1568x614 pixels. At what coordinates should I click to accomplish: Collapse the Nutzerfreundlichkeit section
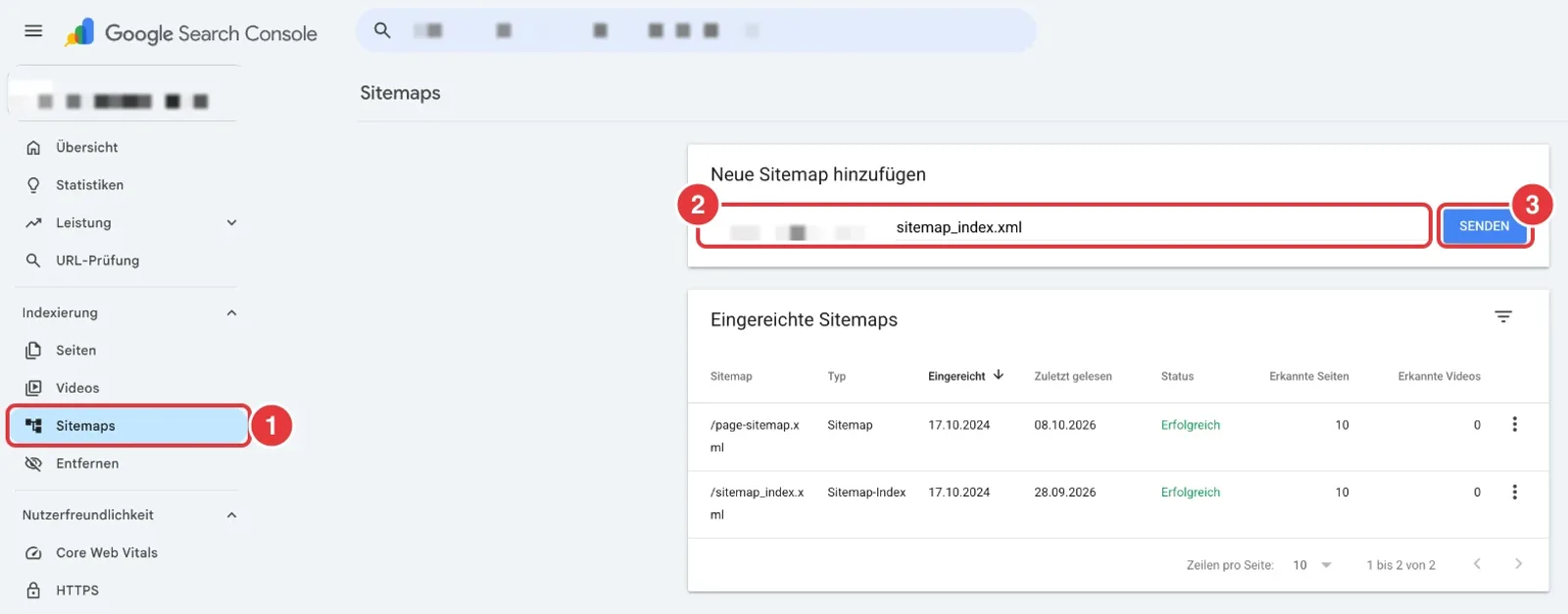231,515
